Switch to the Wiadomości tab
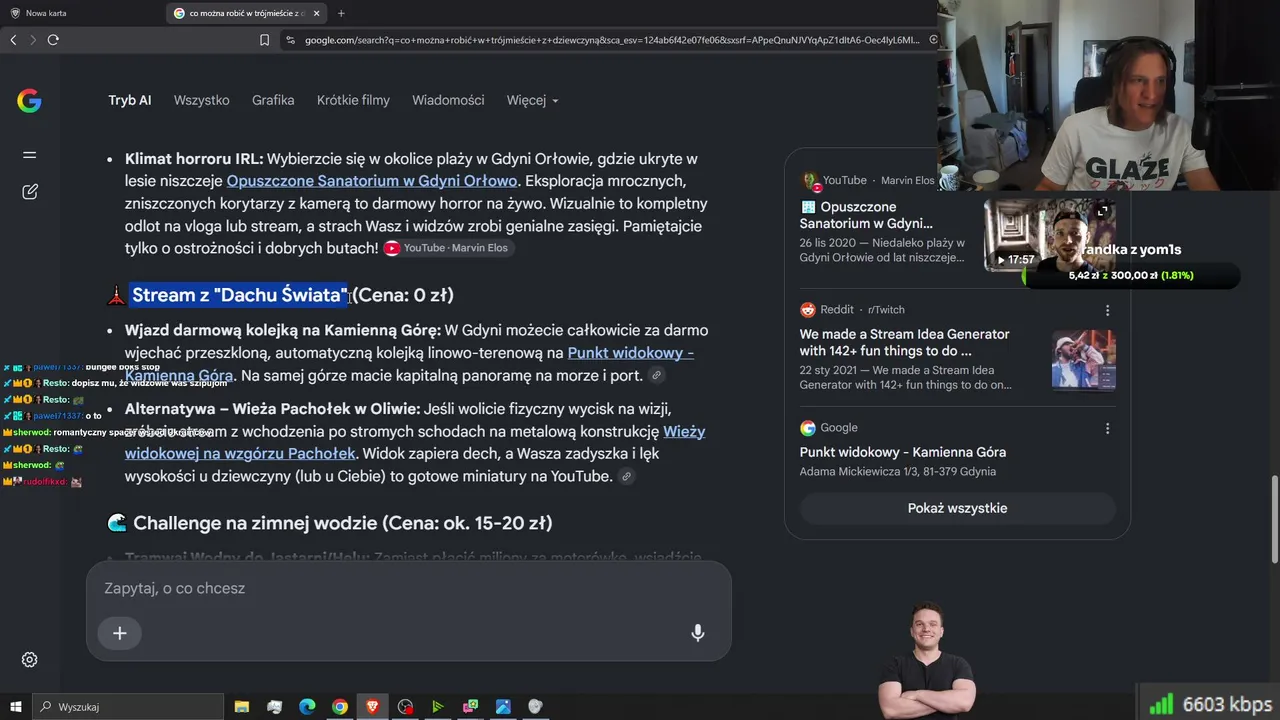The width and height of the screenshot is (1280, 720). (x=448, y=100)
